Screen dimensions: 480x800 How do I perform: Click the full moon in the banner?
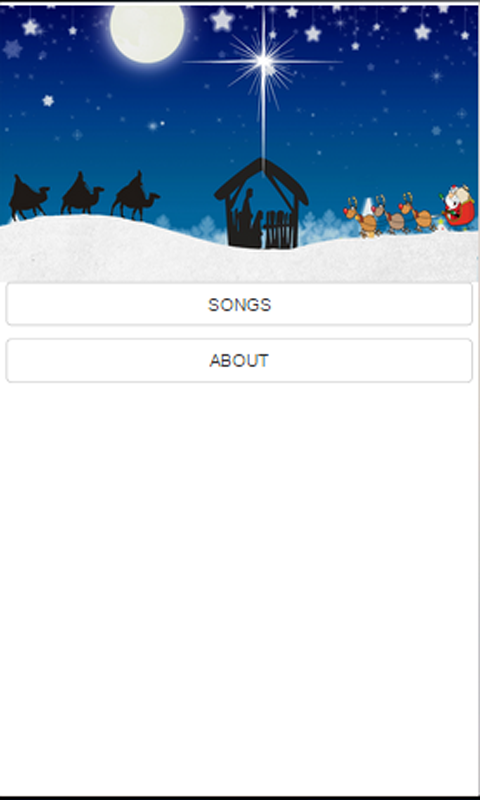pyautogui.click(x=147, y=32)
